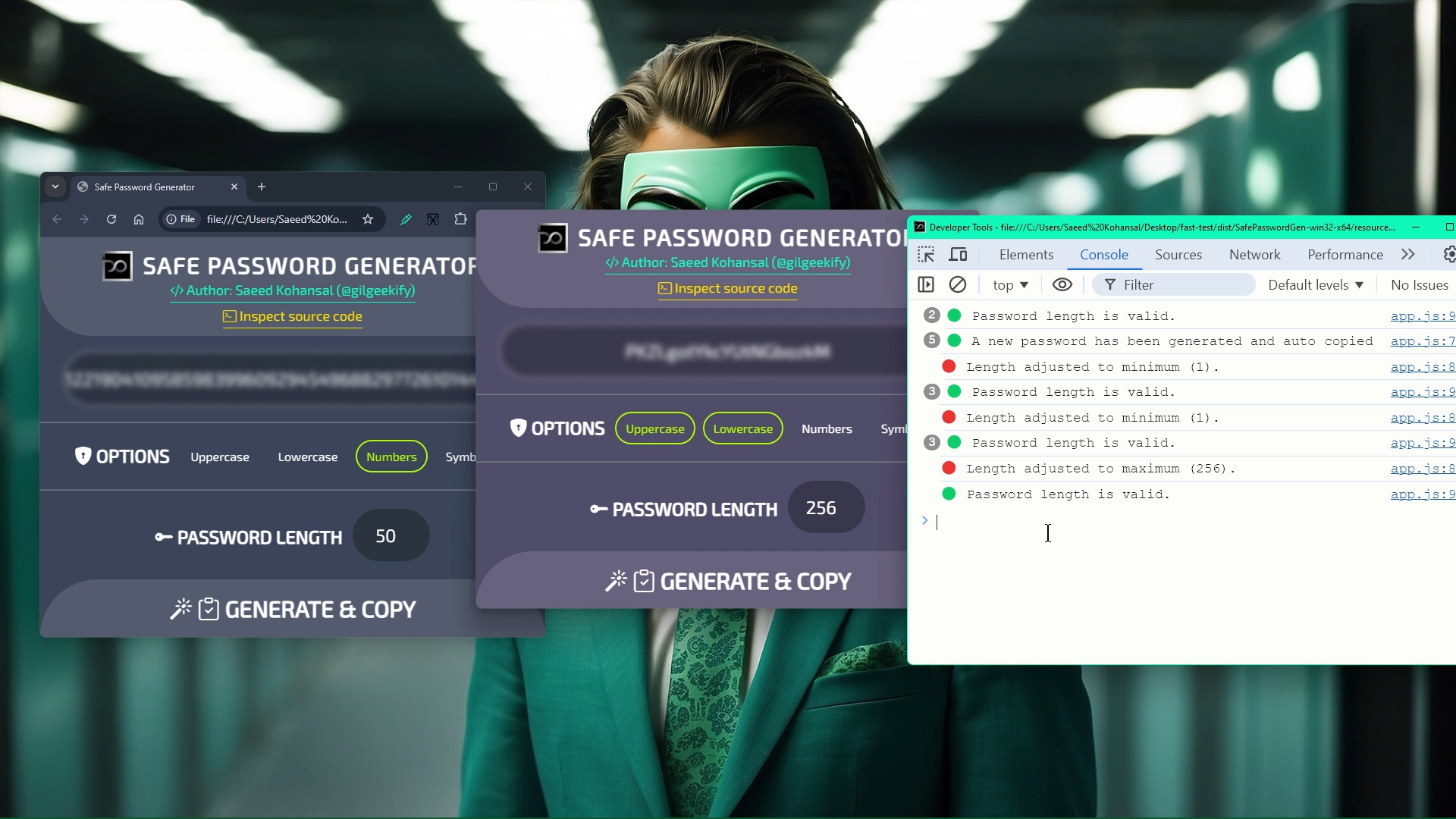This screenshot has width=1456, height=819.
Task: Toggle Numbers option in browser window
Action: [x=391, y=457]
